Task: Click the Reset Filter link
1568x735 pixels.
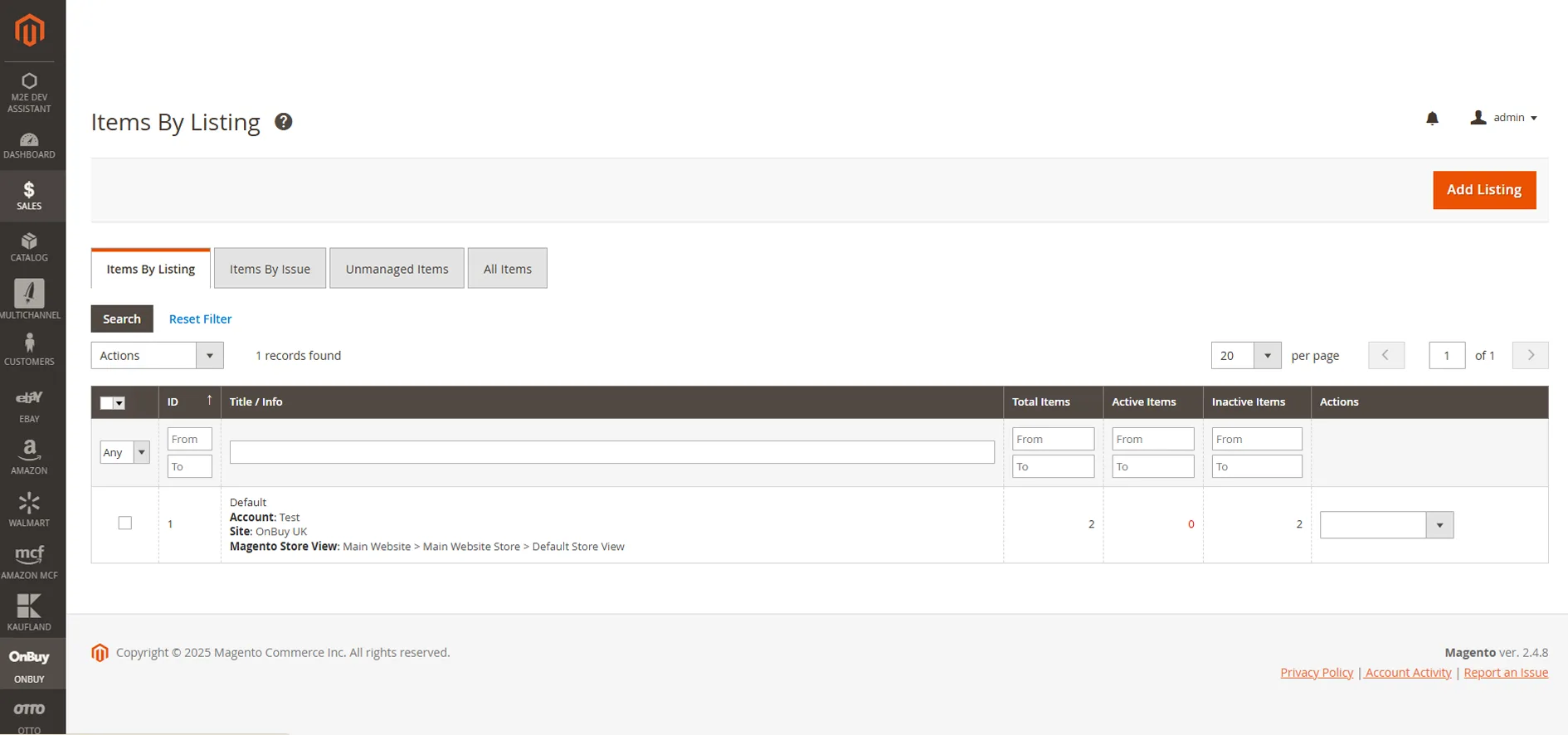Action: (x=200, y=319)
